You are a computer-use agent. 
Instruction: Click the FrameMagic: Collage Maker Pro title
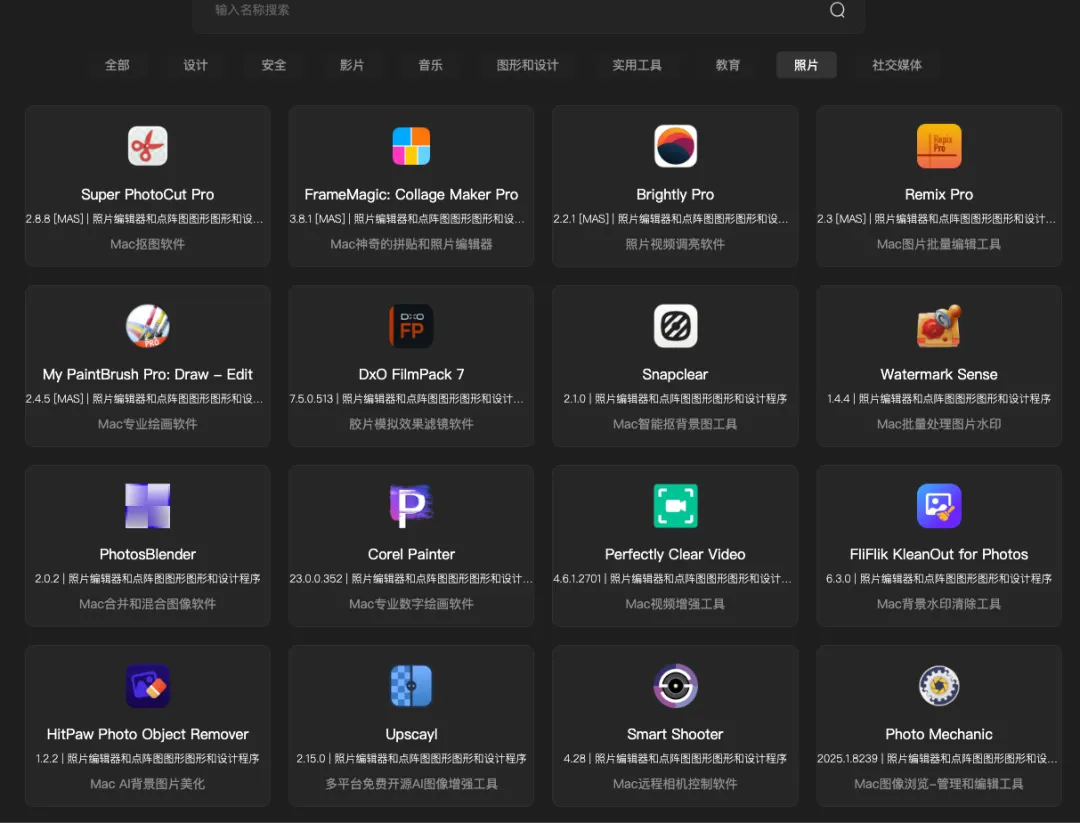(x=411, y=195)
